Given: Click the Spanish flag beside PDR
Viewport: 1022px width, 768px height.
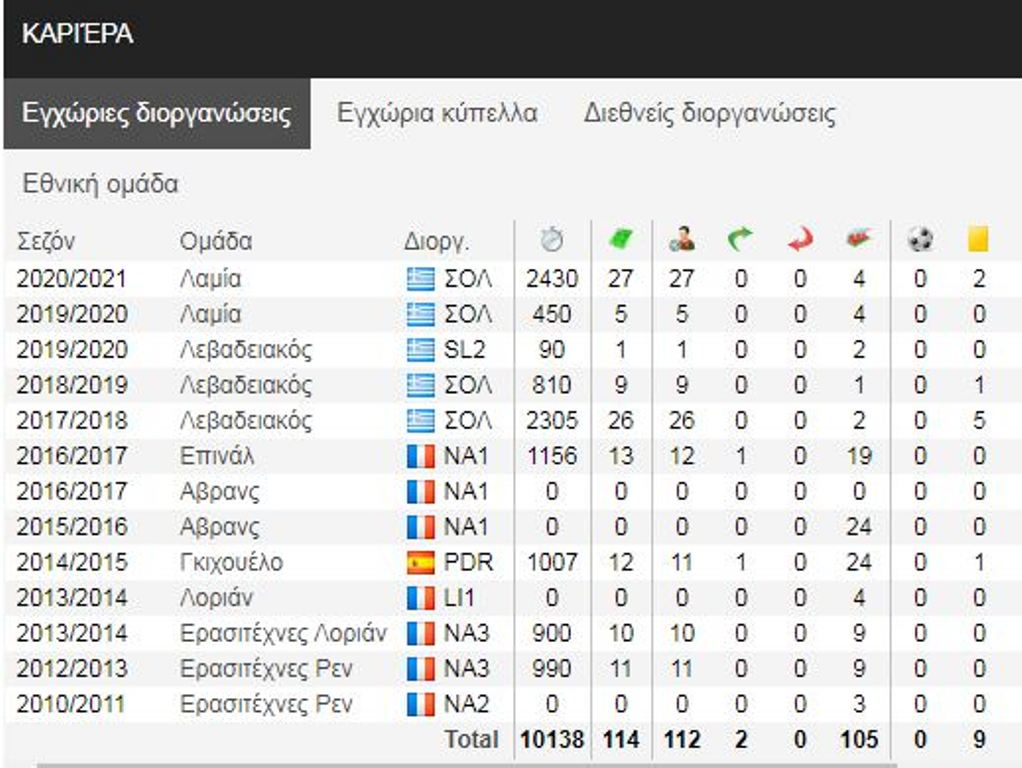Looking at the screenshot, I should pos(421,562).
